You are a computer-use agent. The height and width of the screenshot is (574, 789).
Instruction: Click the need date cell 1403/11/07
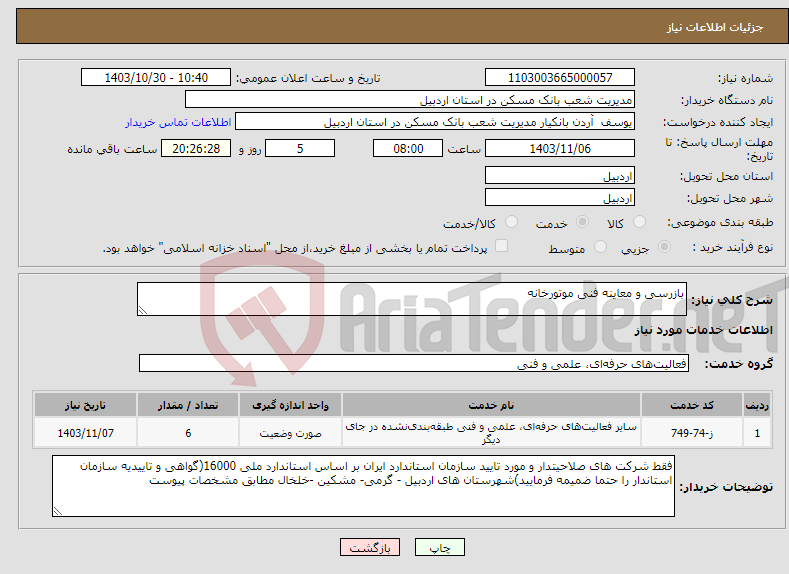[x=86, y=433]
